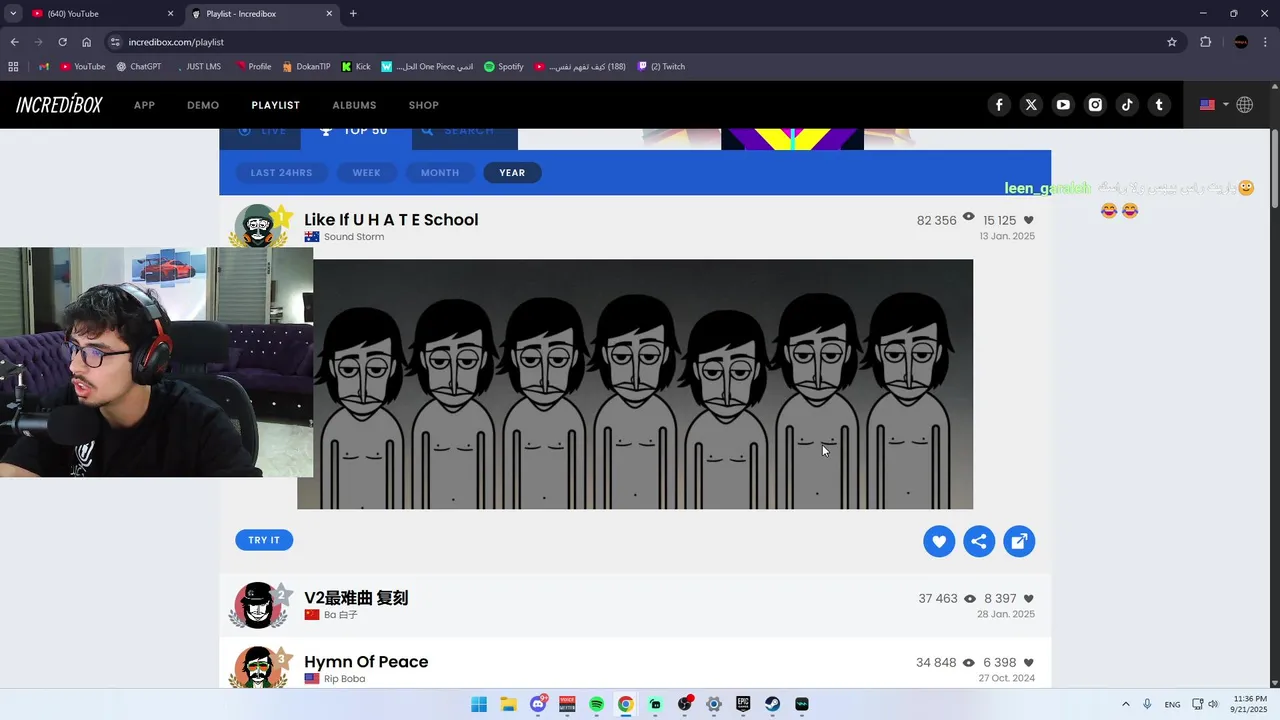Screen dimensions: 1280x720
Task: Click the mix video preview
Action: 635,384
